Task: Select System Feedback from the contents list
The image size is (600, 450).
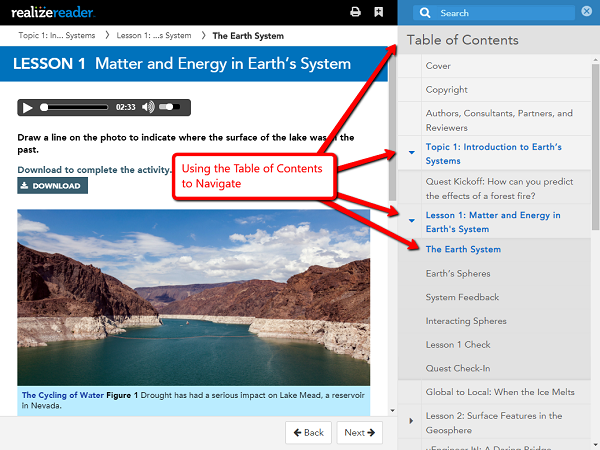Action: (462, 297)
